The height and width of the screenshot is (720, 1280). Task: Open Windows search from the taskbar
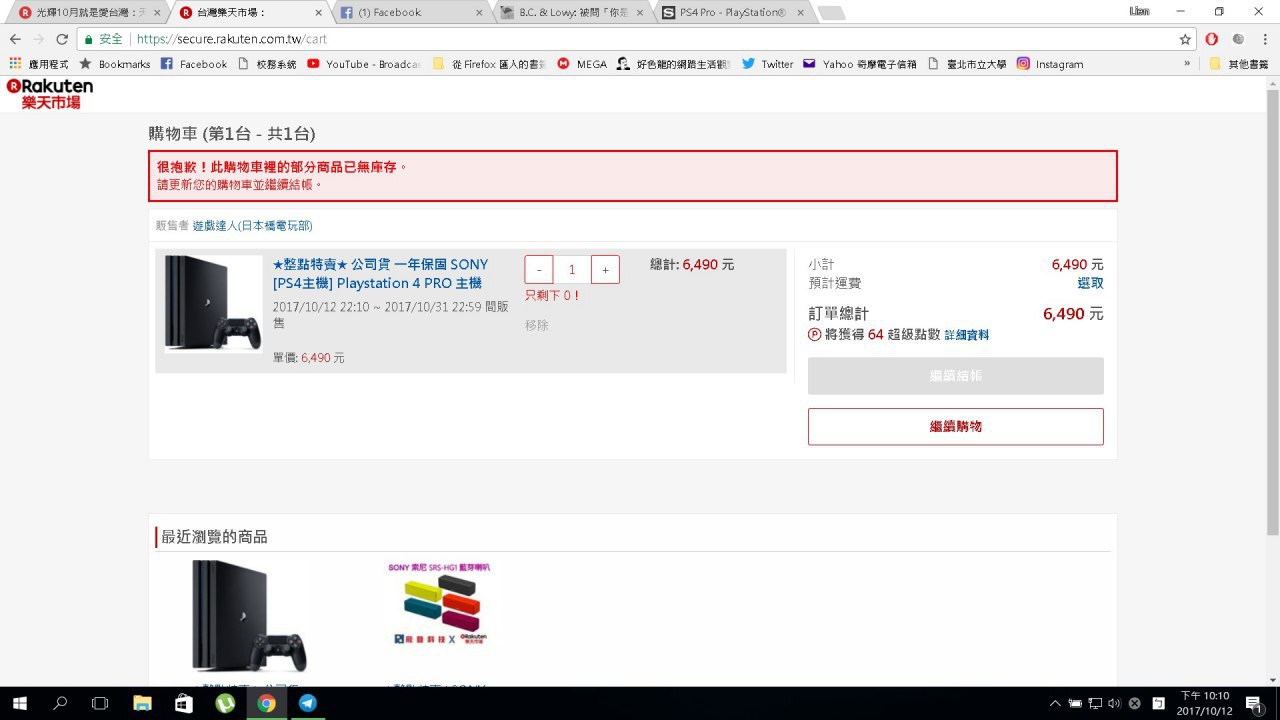tap(60, 703)
